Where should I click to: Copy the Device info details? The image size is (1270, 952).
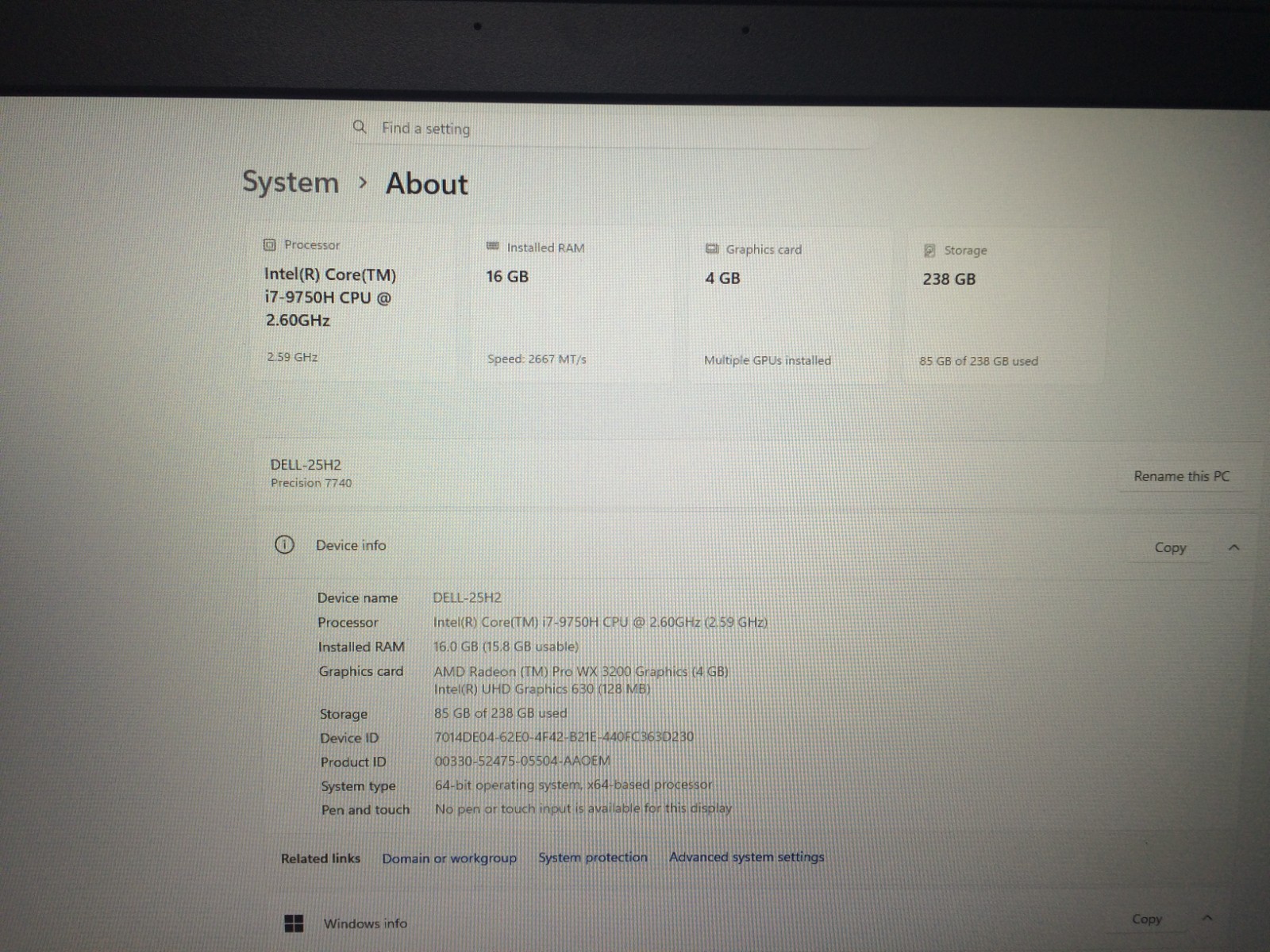click(1171, 547)
